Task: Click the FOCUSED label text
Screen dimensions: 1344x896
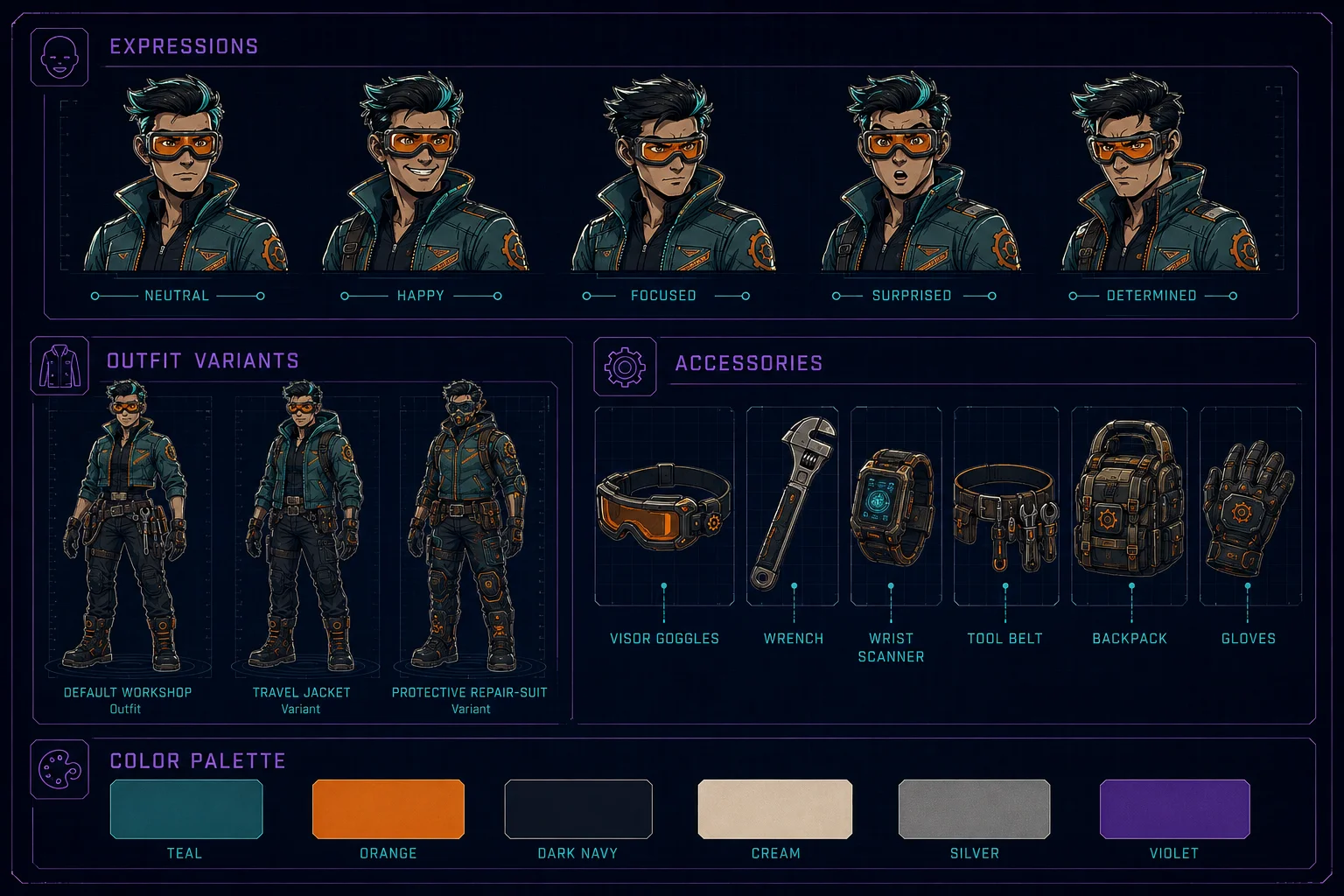Action: 663,296
